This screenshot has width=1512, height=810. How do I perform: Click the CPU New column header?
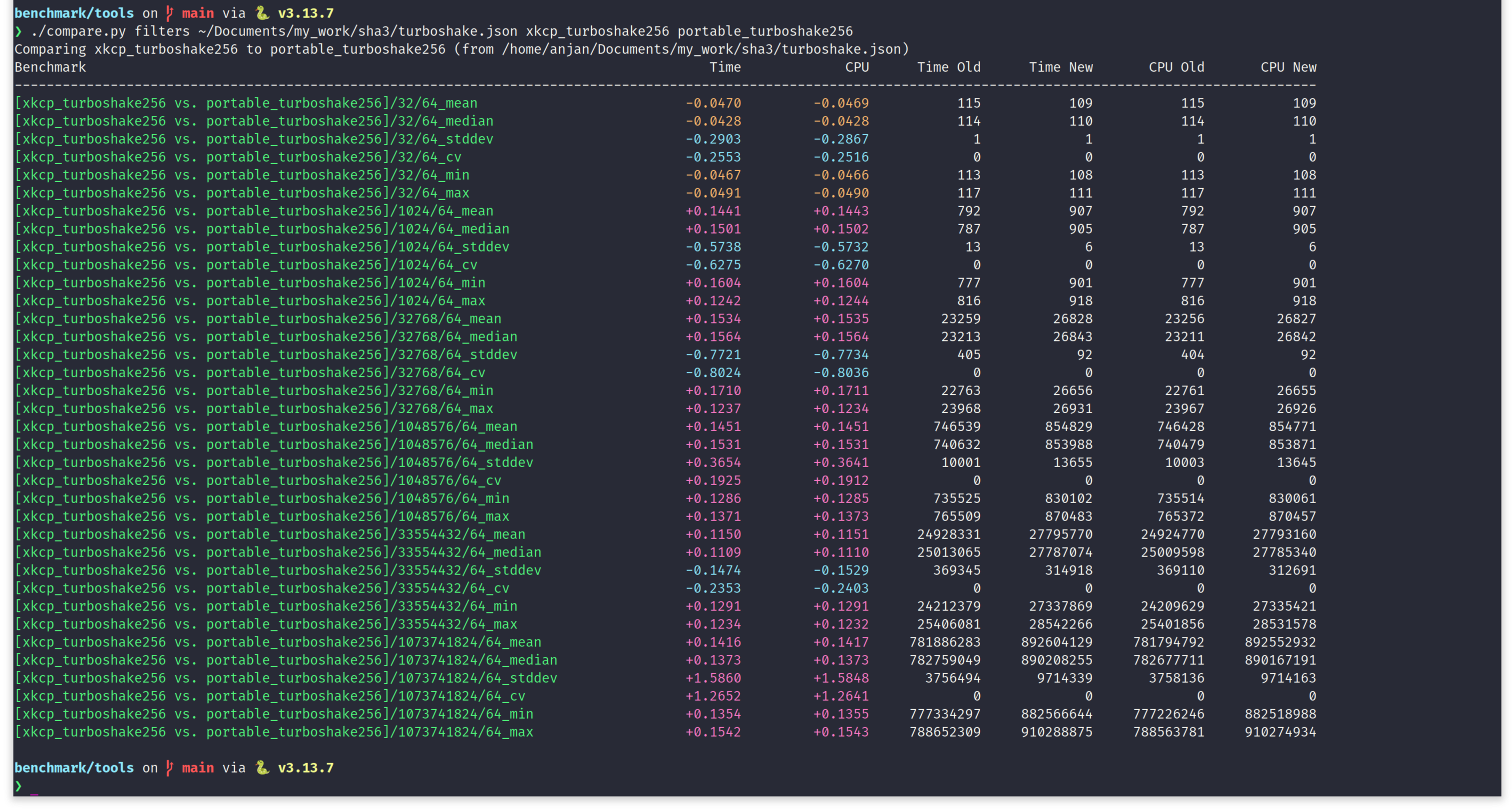pyautogui.click(x=1288, y=67)
